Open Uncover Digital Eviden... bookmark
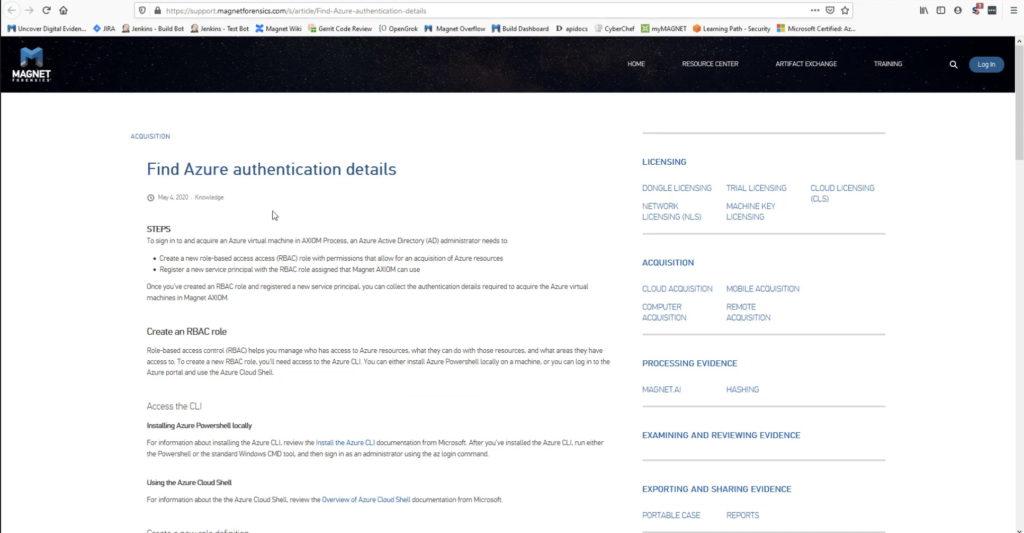This screenshot has width=1024, height=533. [x=46, y=29]
